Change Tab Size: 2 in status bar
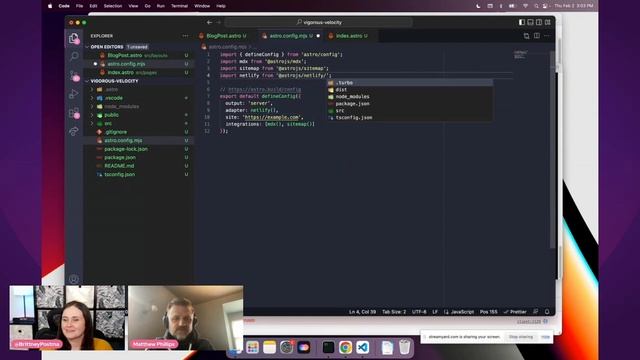The width and height of the screenshot is (640, 360). (394, 311)
